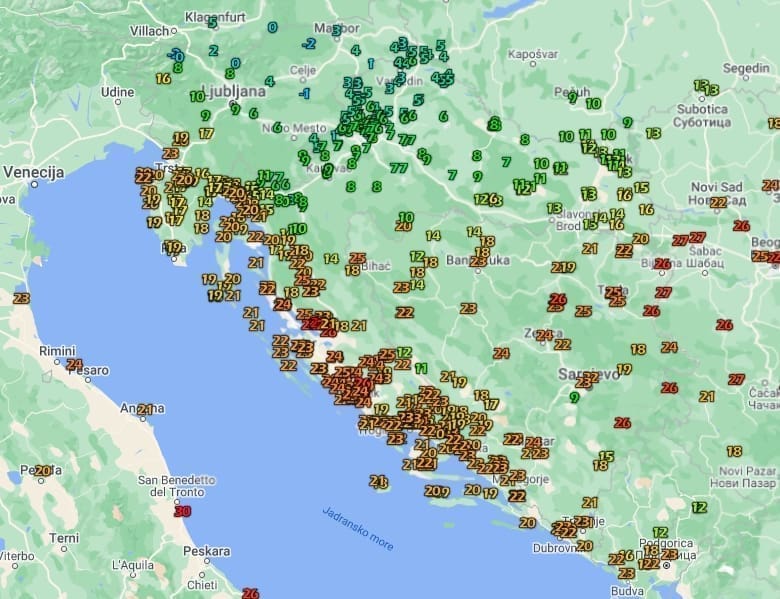Click the 27 marker above Čačak
The width and height of the screenshot is (780, 599).
pos(737,379)
